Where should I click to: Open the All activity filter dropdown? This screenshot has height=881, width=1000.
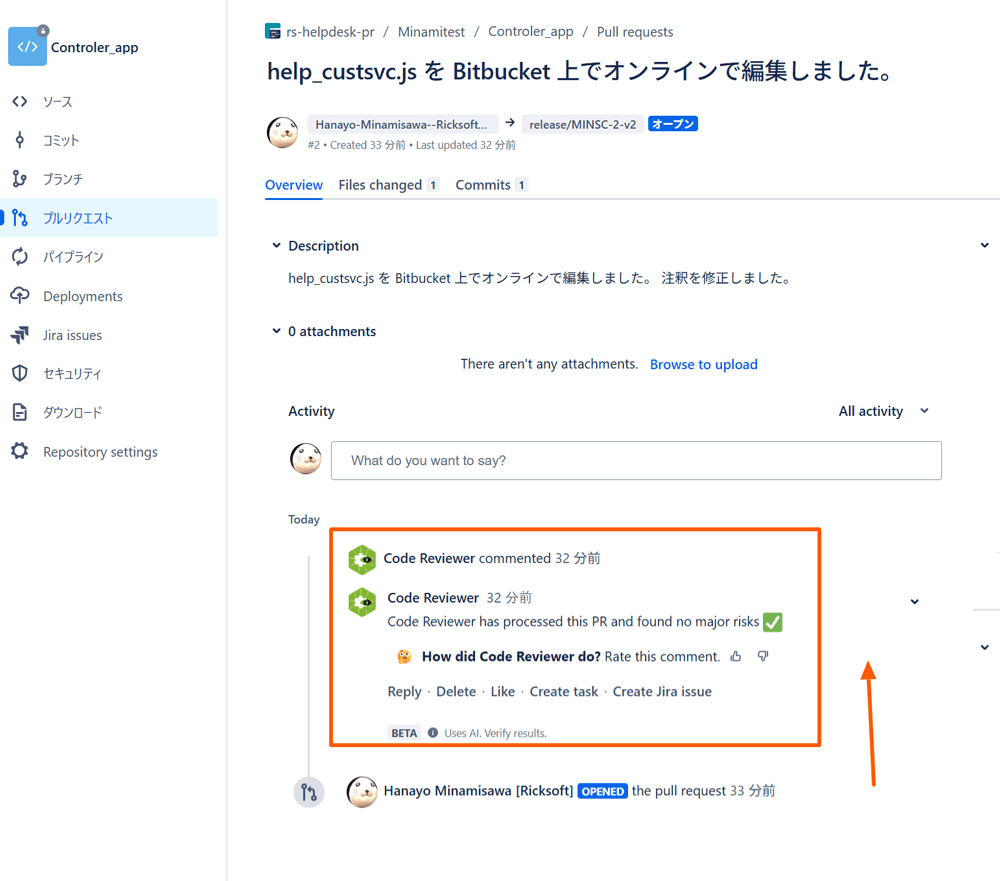tap(884, 411)
